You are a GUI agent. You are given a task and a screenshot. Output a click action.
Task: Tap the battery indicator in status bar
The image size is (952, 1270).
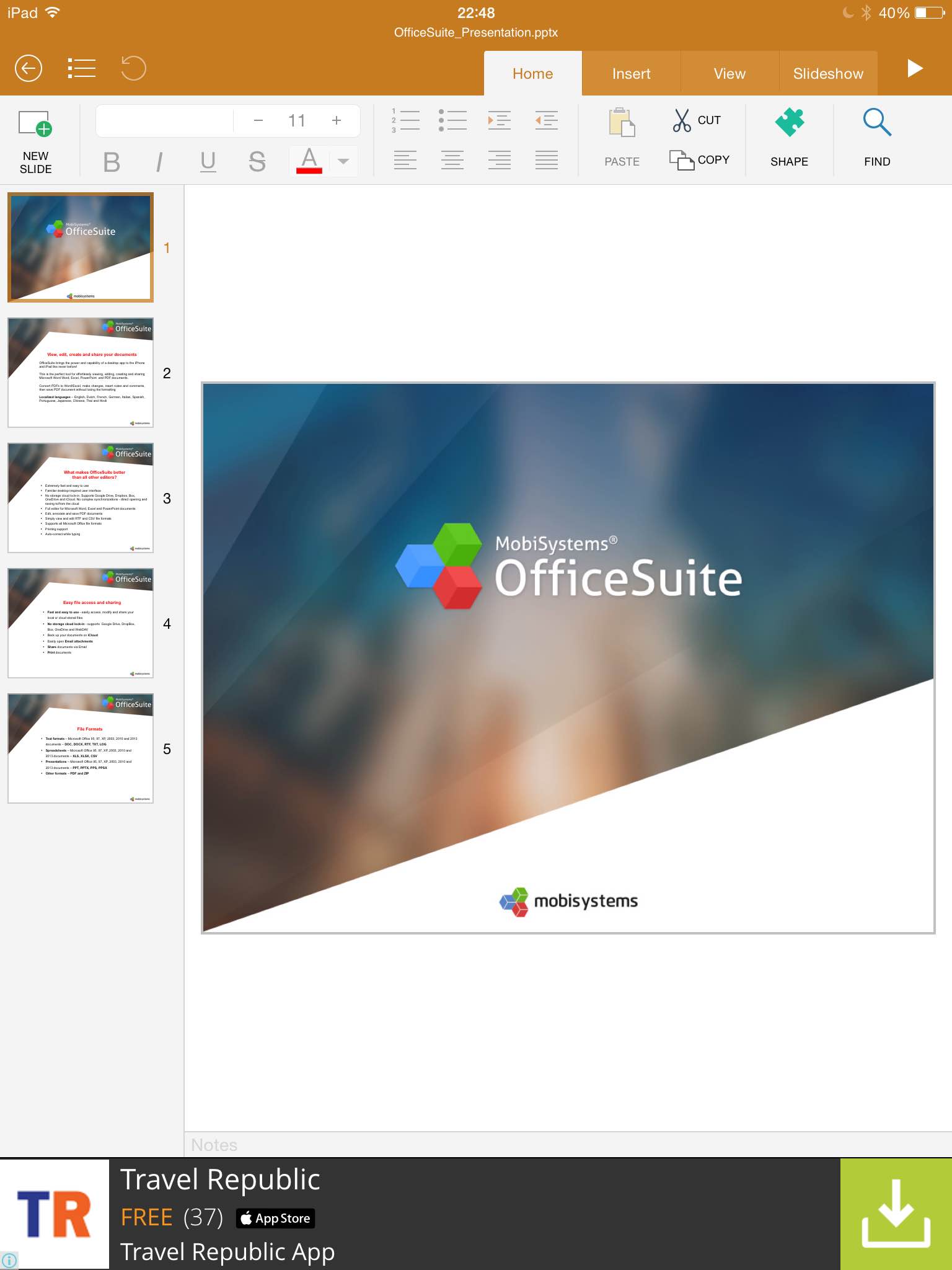coord(930,12)
